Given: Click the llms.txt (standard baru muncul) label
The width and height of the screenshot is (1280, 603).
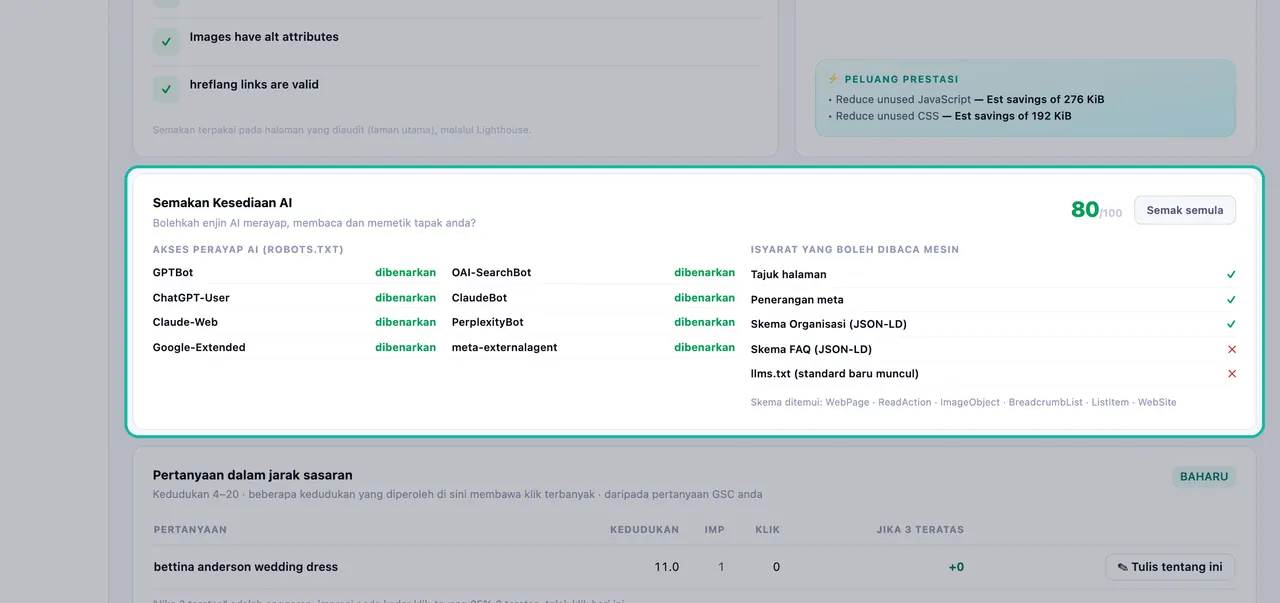Looking at the screenshot, I should click(x=835, y=374).
